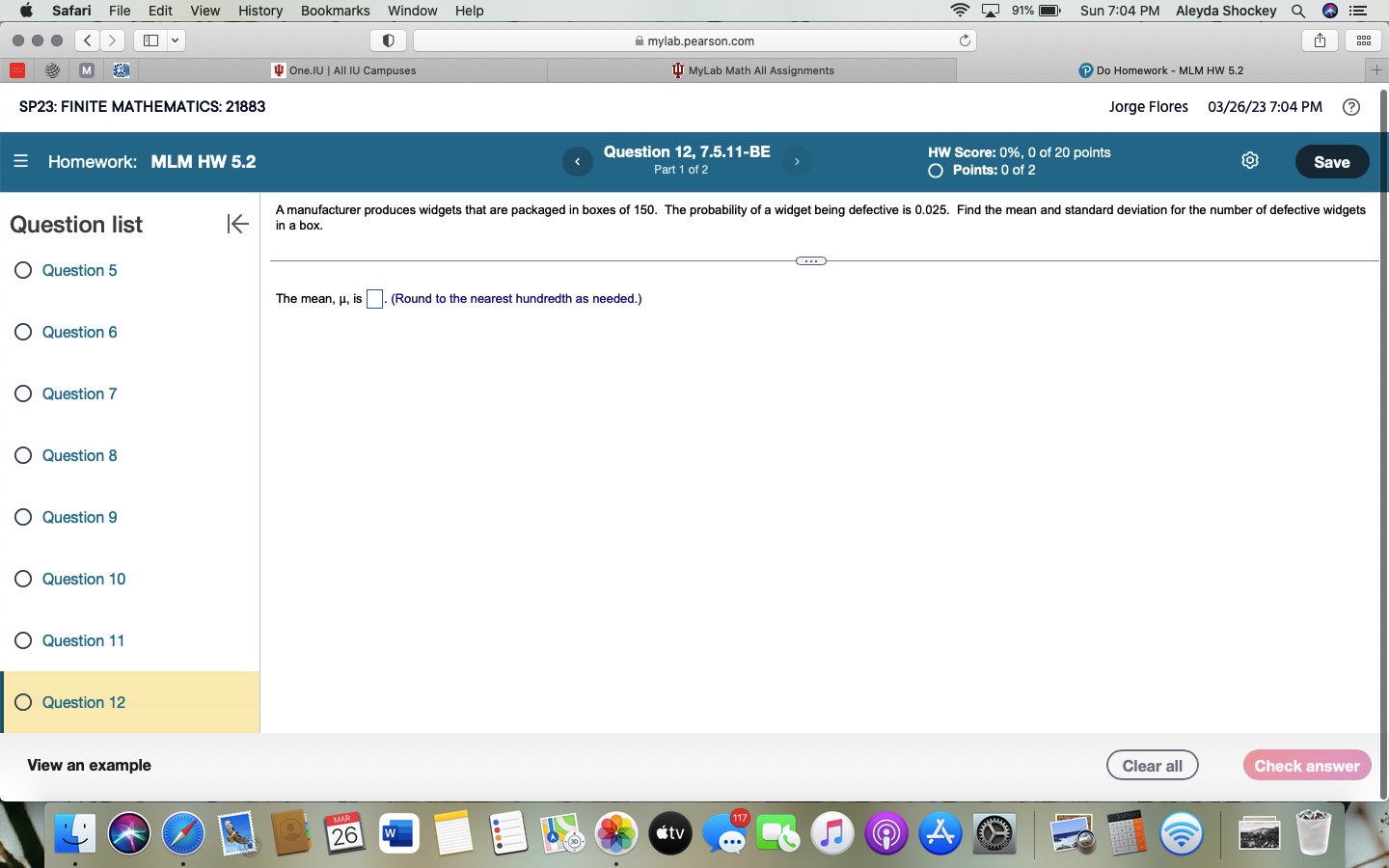Go to the next question using the right chevron

(x=797, y=162)
